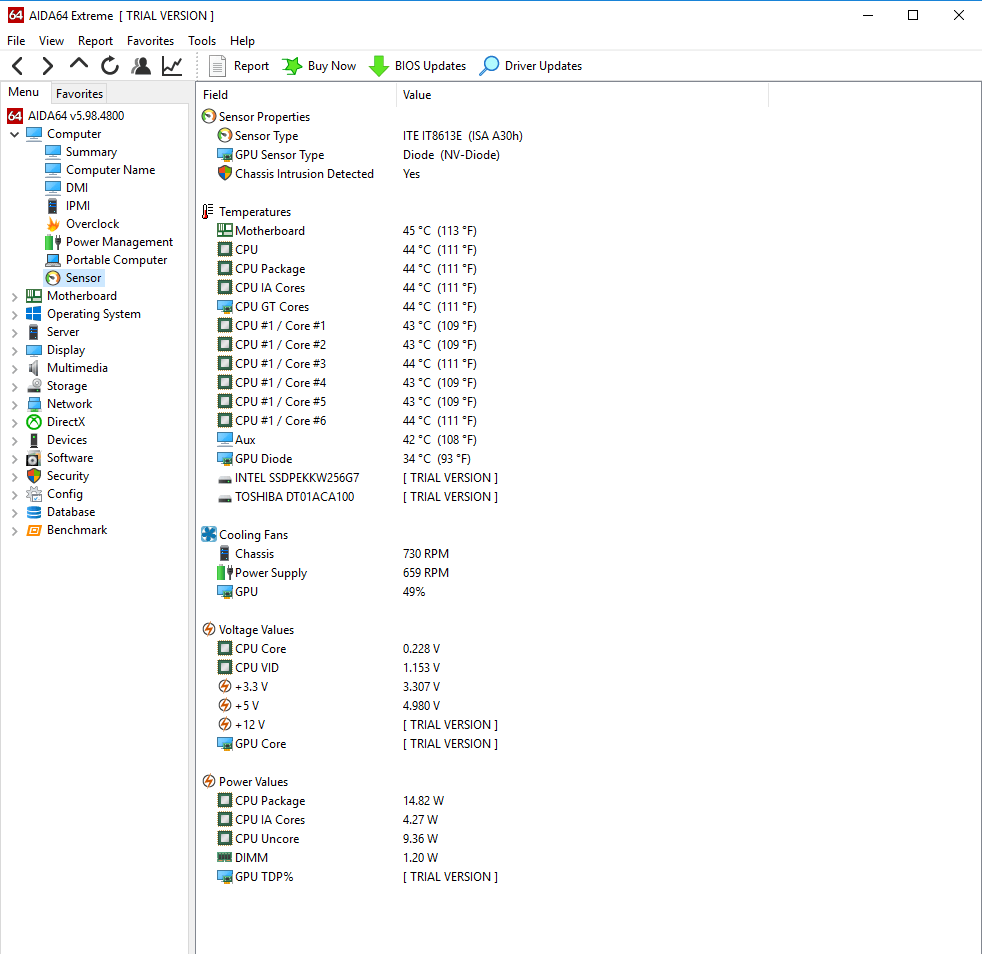Expand the Operating System node
The height and width of the screenshot is (954, 982).
point(14,314)
